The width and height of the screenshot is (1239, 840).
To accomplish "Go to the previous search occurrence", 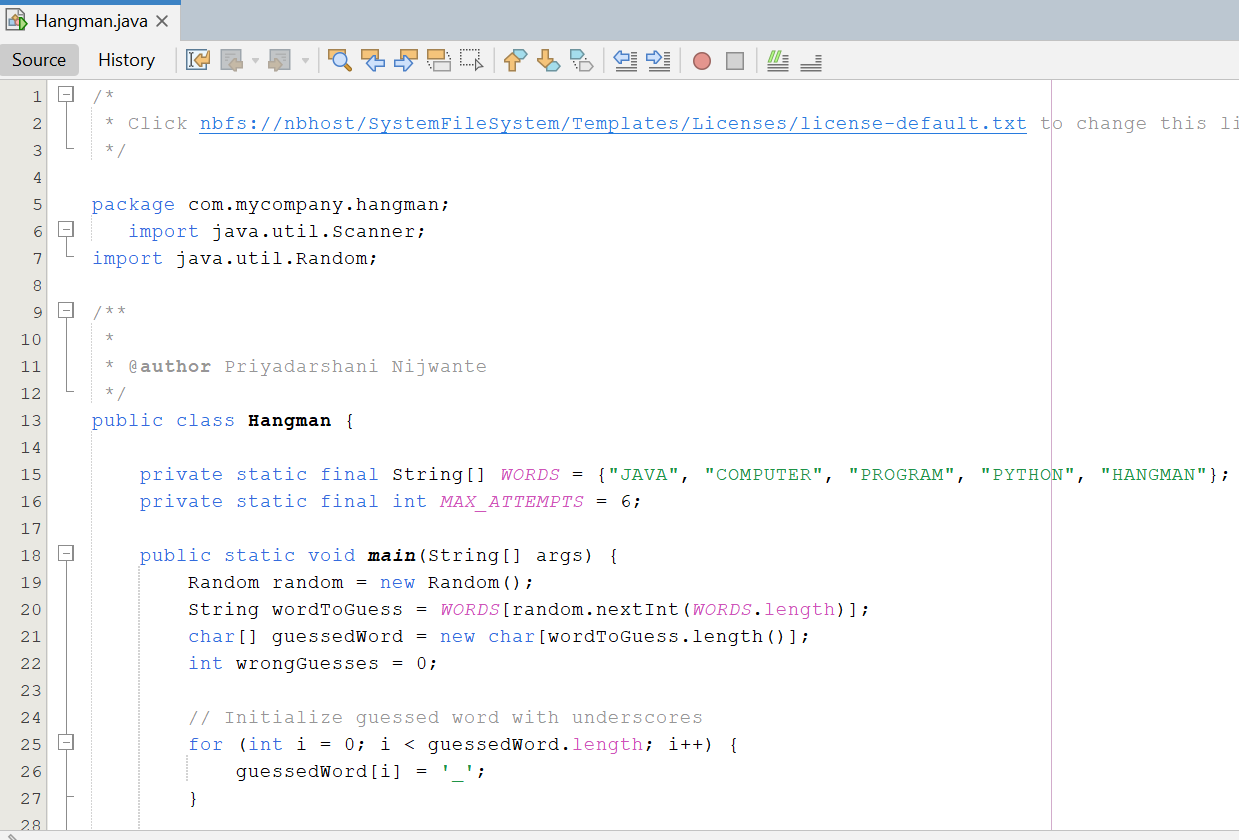I will click(373, 60).
